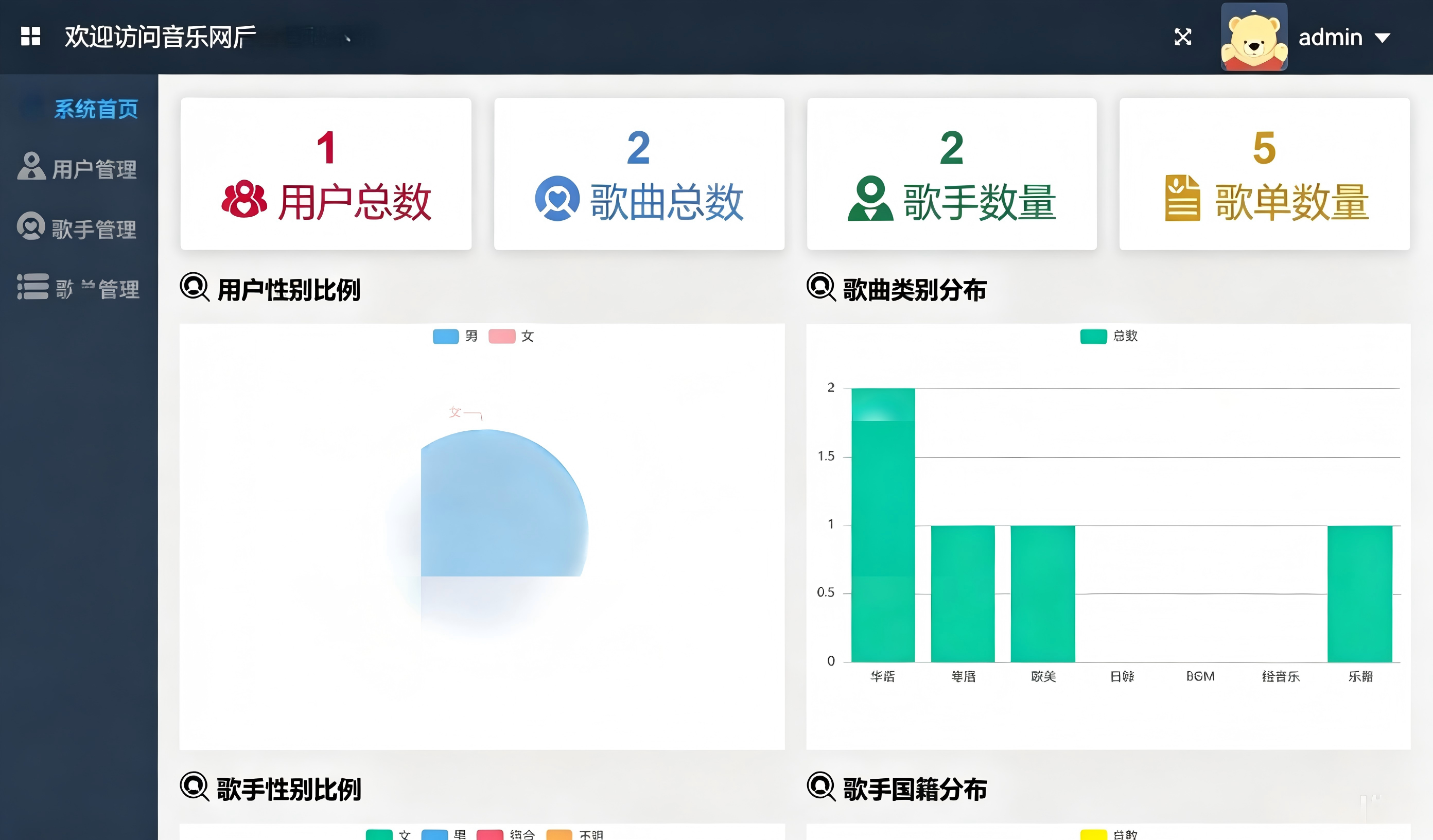Click the yellow number 5 count

1264,147
